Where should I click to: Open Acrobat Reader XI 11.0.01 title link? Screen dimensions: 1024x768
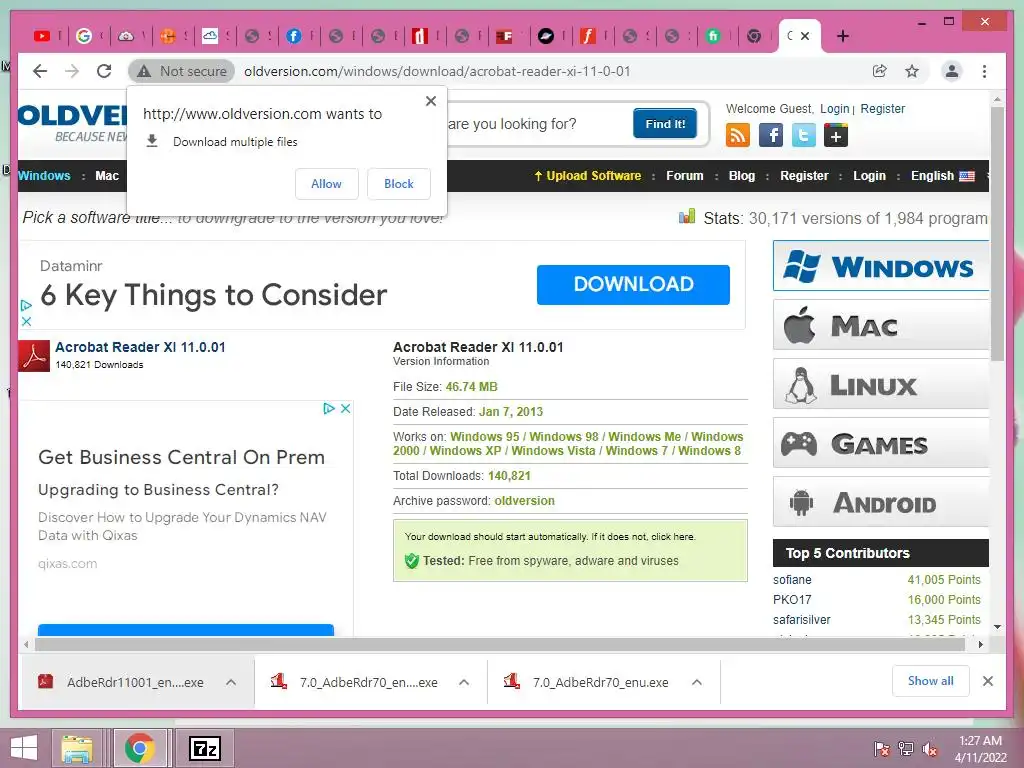tap(140, 347)
